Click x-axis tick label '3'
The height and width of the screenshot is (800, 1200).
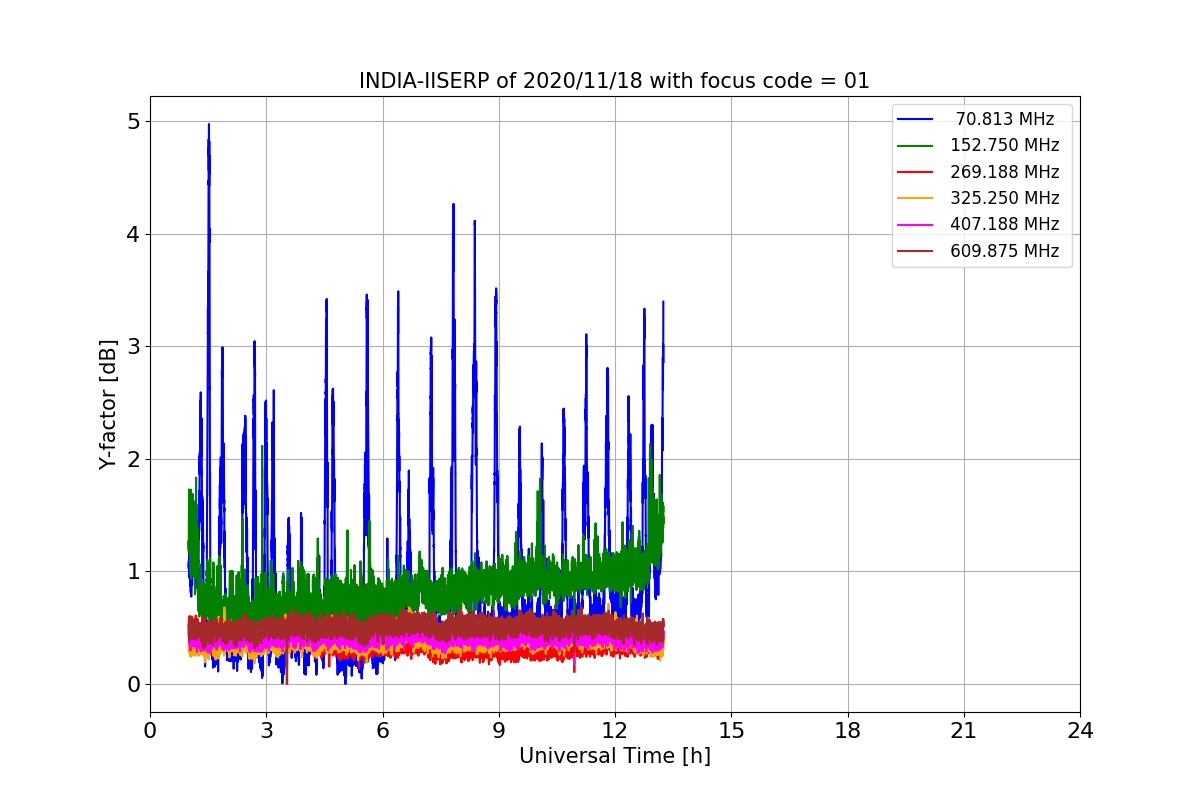point(266,731)
